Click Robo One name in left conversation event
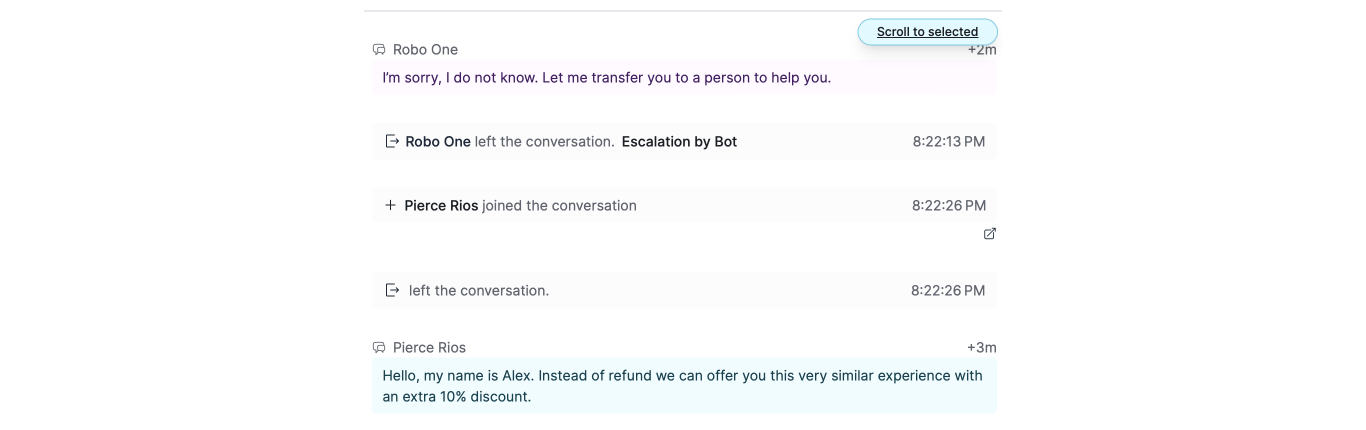 (438, 142)
